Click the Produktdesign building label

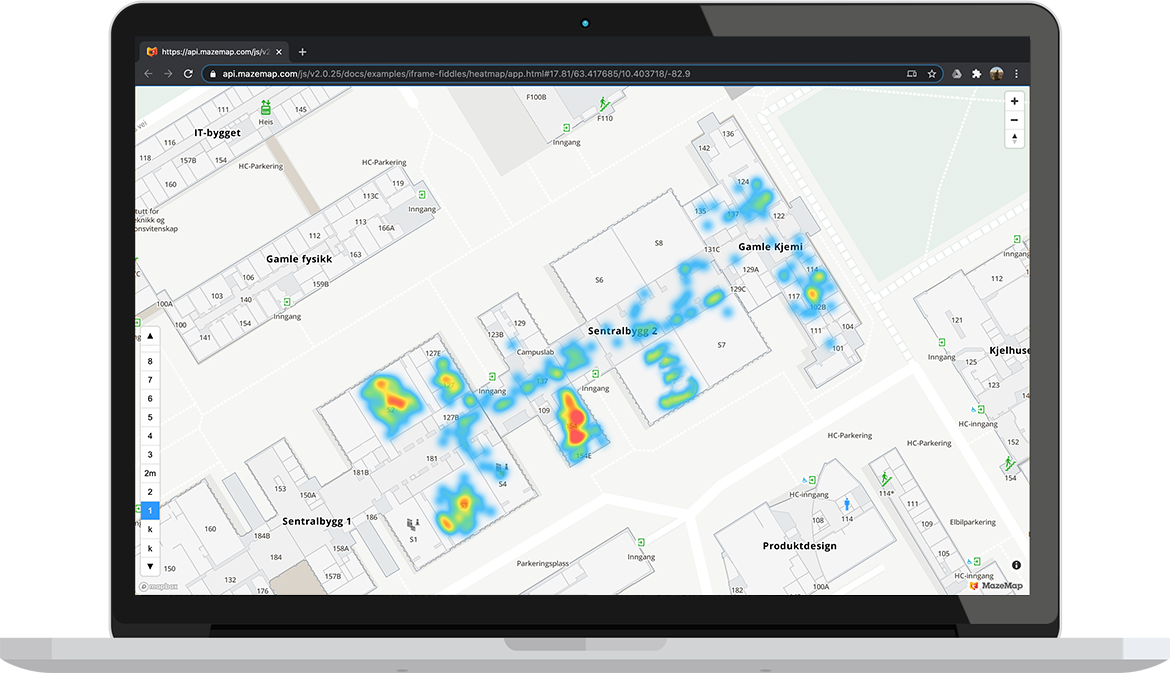799,545
